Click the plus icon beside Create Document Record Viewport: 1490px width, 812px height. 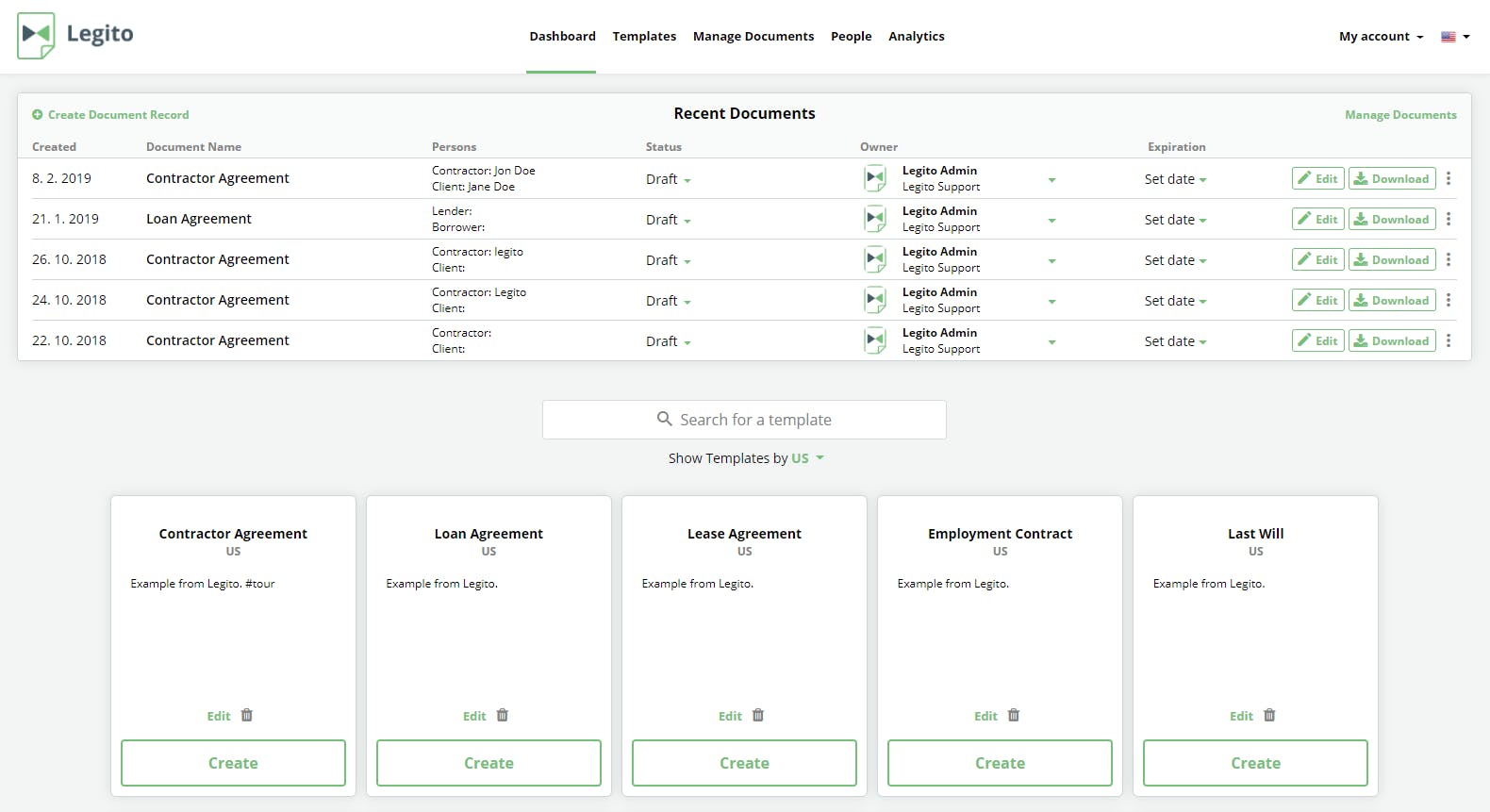click(38, 114)
